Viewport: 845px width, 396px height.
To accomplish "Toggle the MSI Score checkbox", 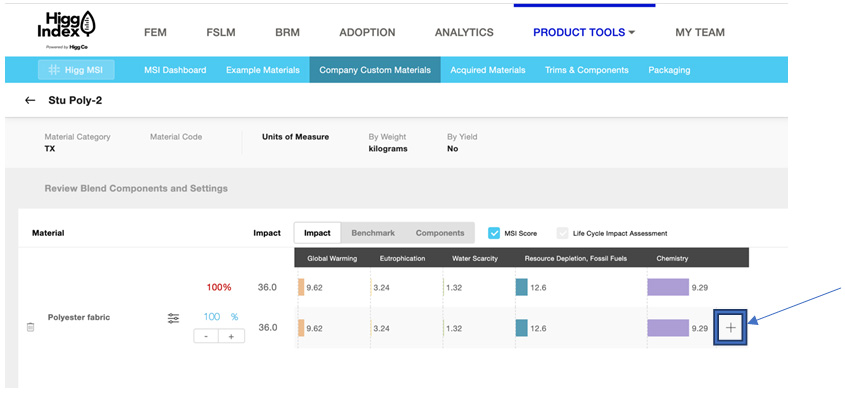I will pos(494,233).
